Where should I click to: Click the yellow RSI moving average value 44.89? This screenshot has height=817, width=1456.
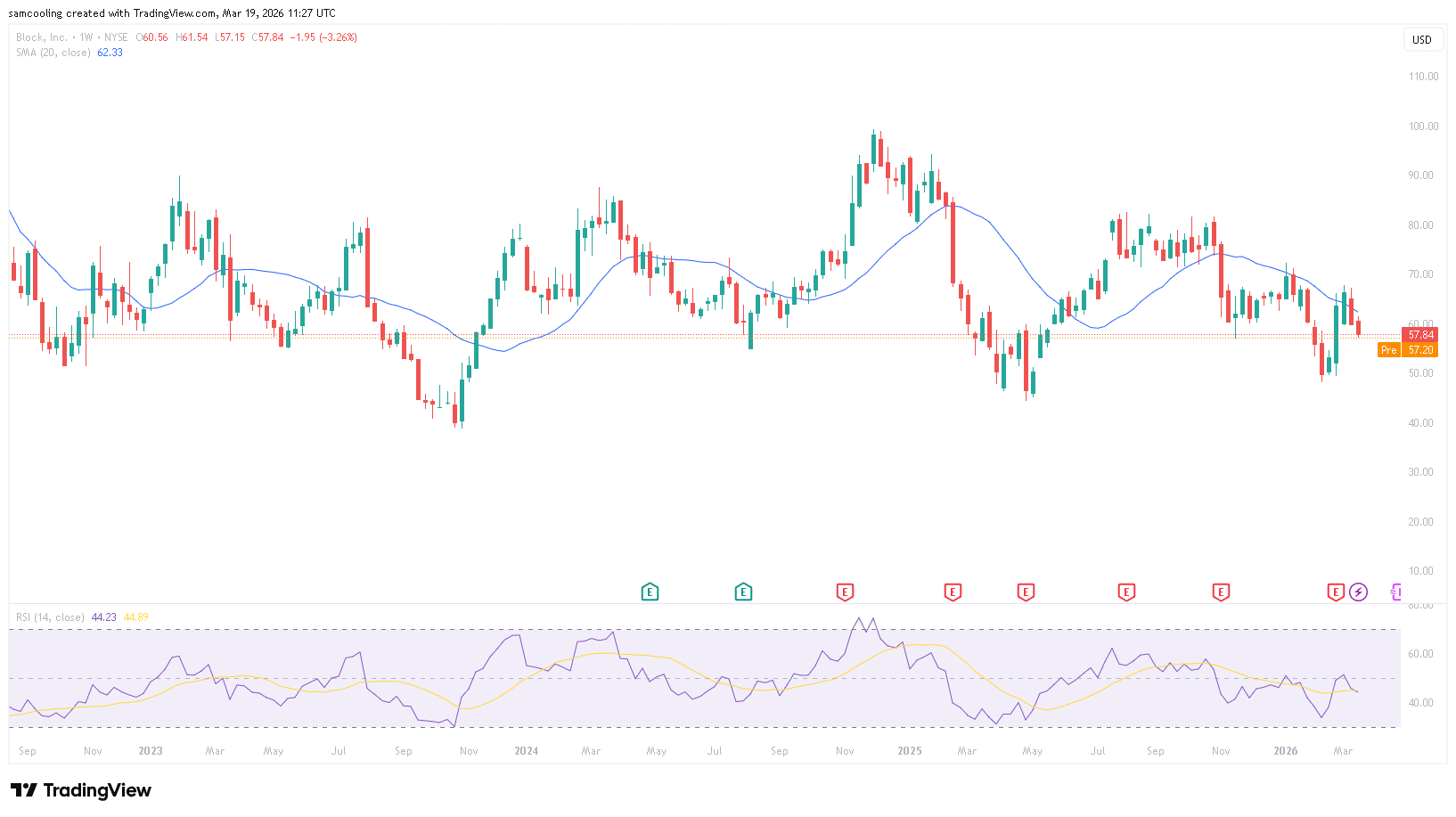pyautogui.click(x=135, y=617)
